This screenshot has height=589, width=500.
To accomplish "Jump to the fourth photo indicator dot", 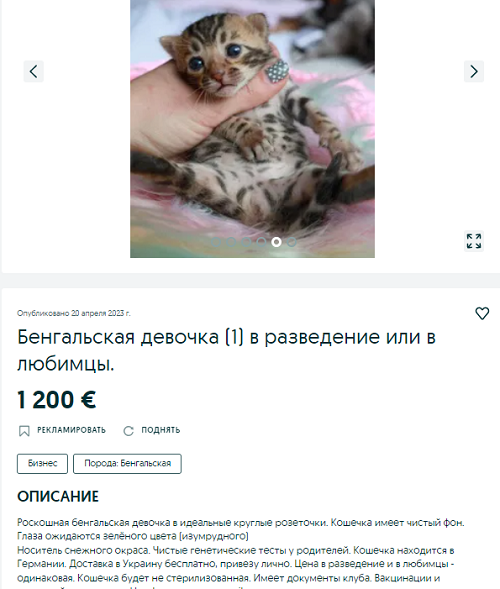I will pyautogui.click(x=261, y=242).
